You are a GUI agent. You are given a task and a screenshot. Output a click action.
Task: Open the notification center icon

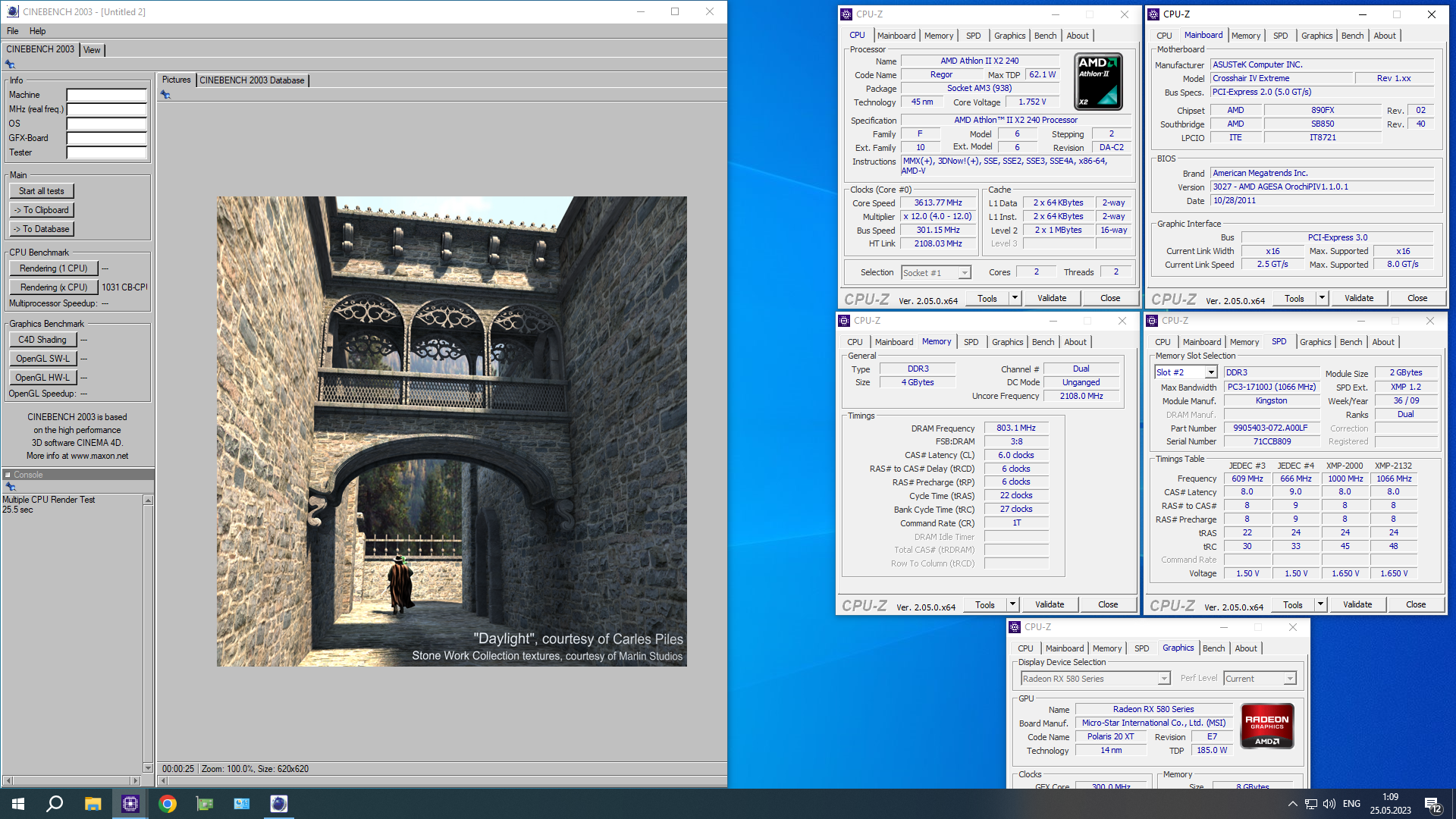click(x=1432, y=805)
